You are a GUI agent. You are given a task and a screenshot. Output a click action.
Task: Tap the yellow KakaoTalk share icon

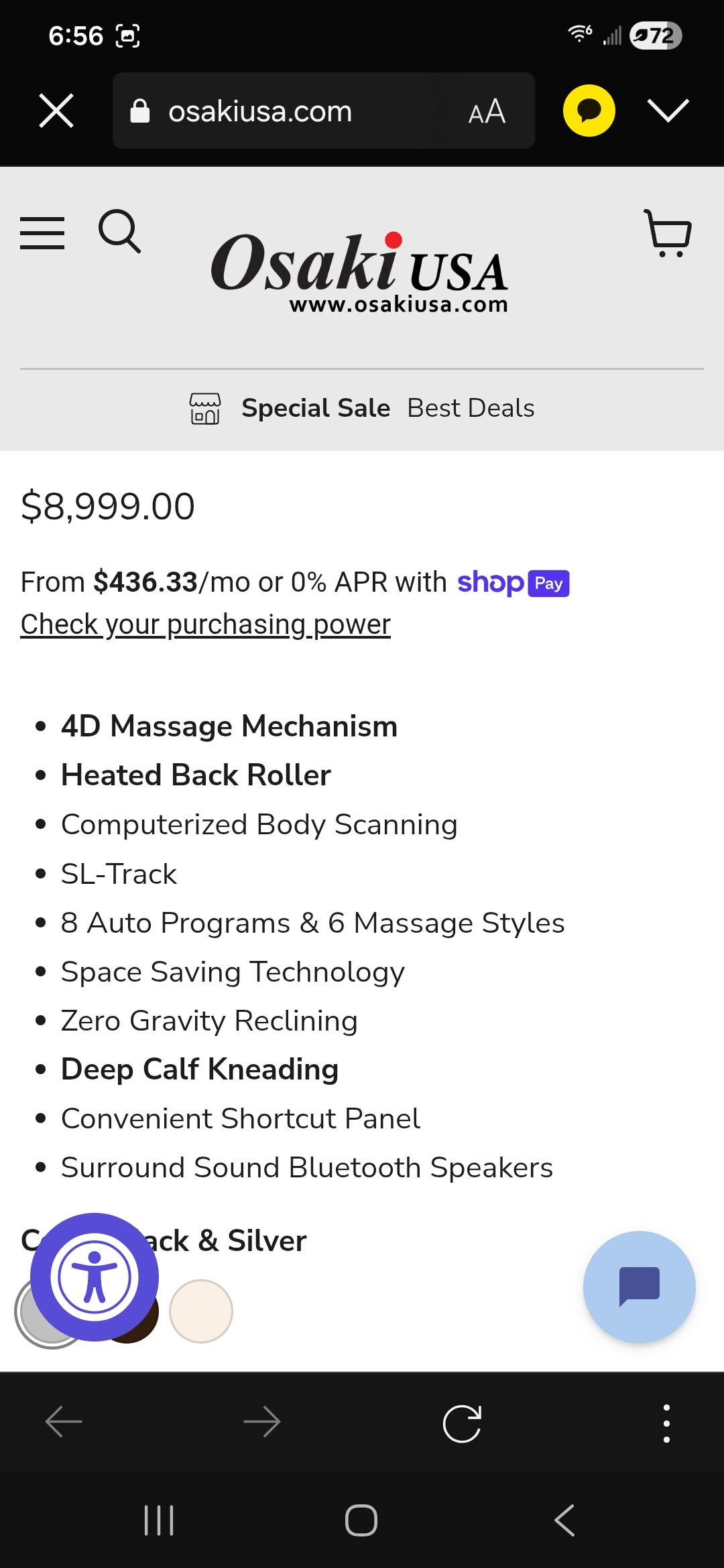click(x=589, y=111)
